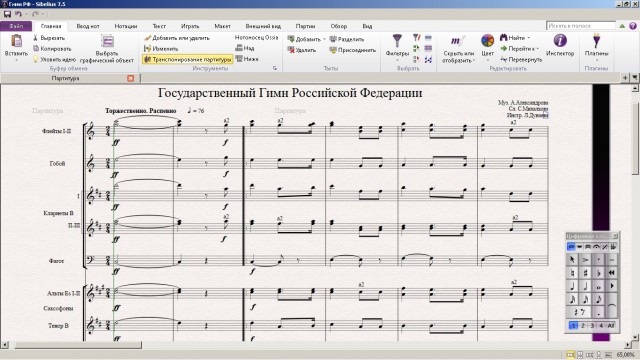The image size is (640, 360).
Task: Click the Ossia staff Над button
Action: tap(245, 48)
